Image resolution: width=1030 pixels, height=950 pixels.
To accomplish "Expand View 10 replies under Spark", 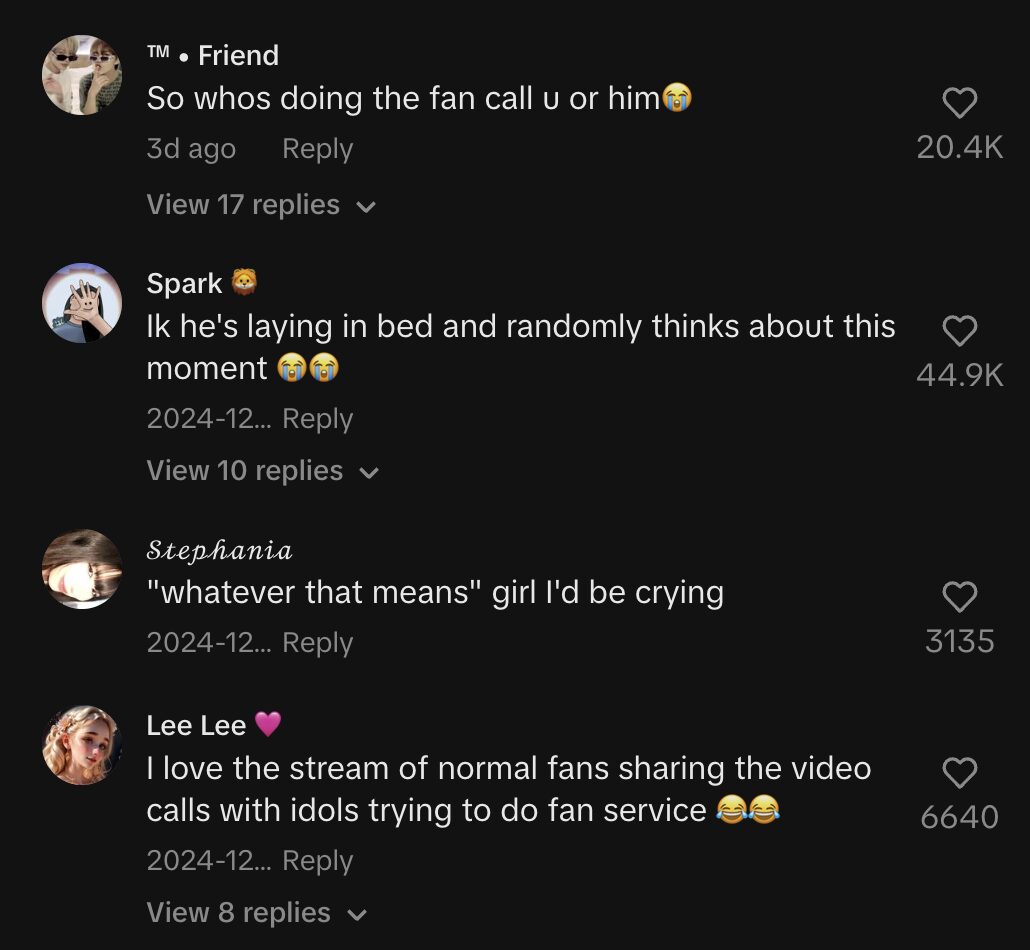I will click(261, 471).
